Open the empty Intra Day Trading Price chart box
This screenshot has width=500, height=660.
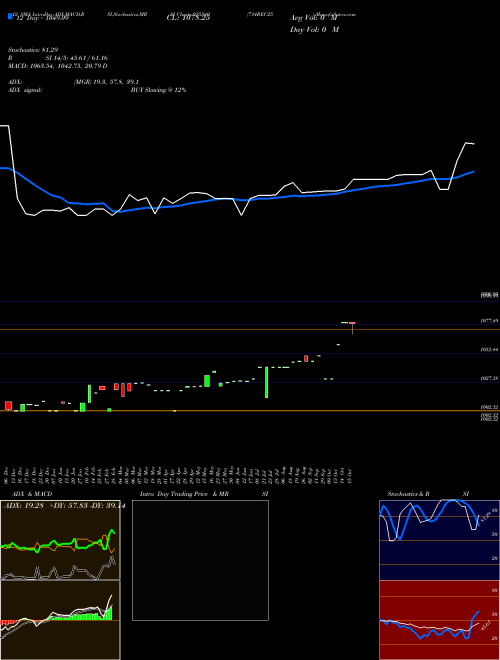click(200, 560)
